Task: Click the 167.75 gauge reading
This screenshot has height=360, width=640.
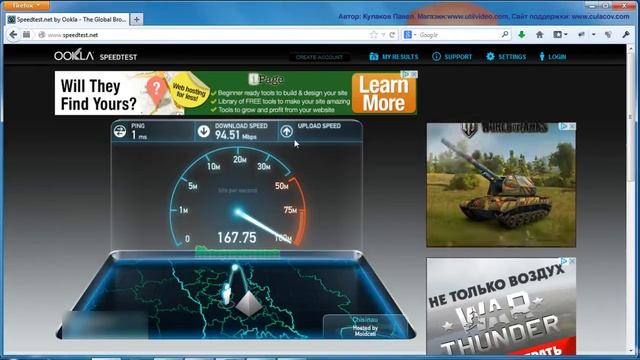Action: pyautogui.click(x=237, y=238)
